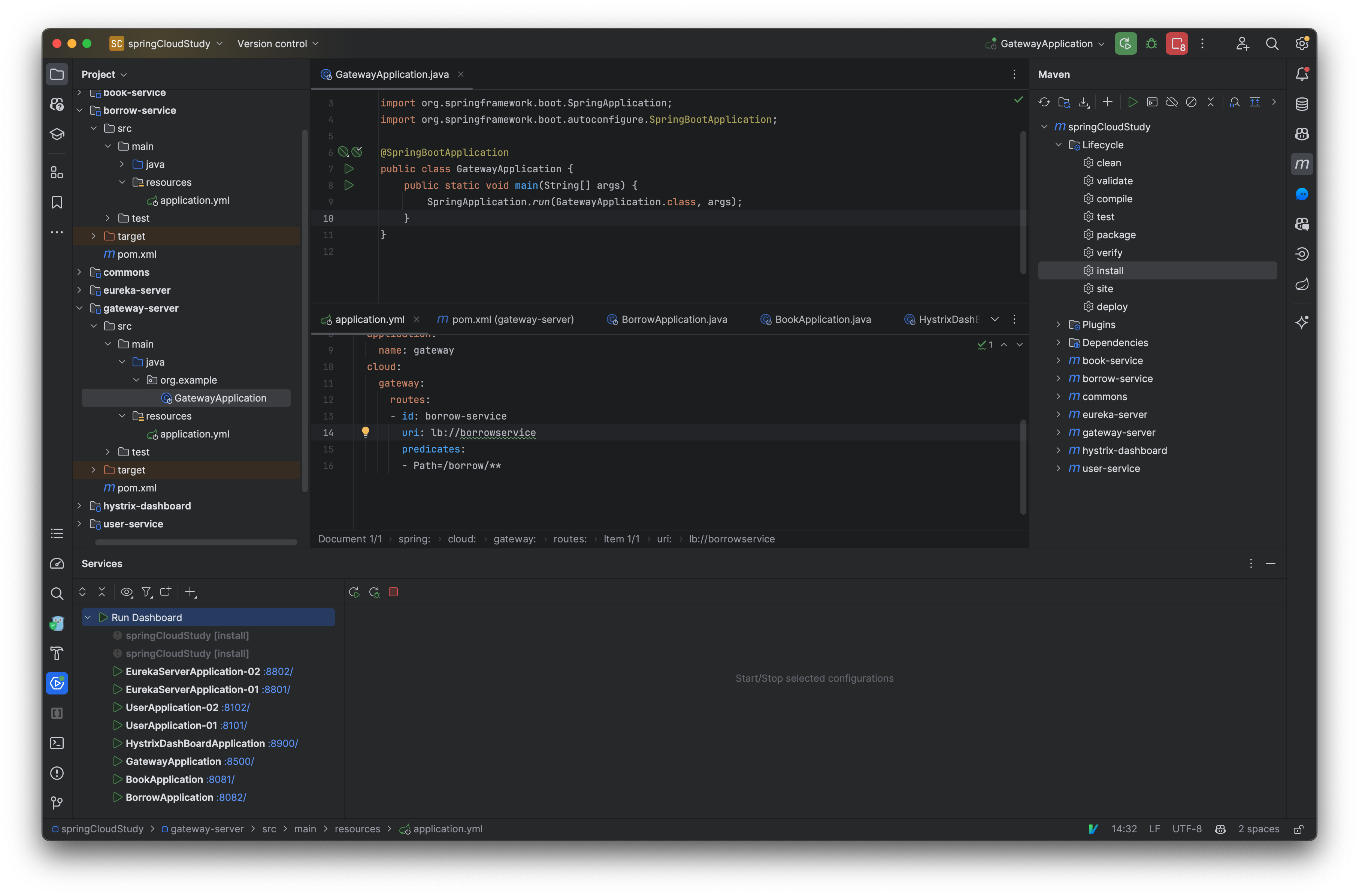Click the 2 spaces indent setting
Viewport: 1359px width, 896px height.
coord(1258,829)
